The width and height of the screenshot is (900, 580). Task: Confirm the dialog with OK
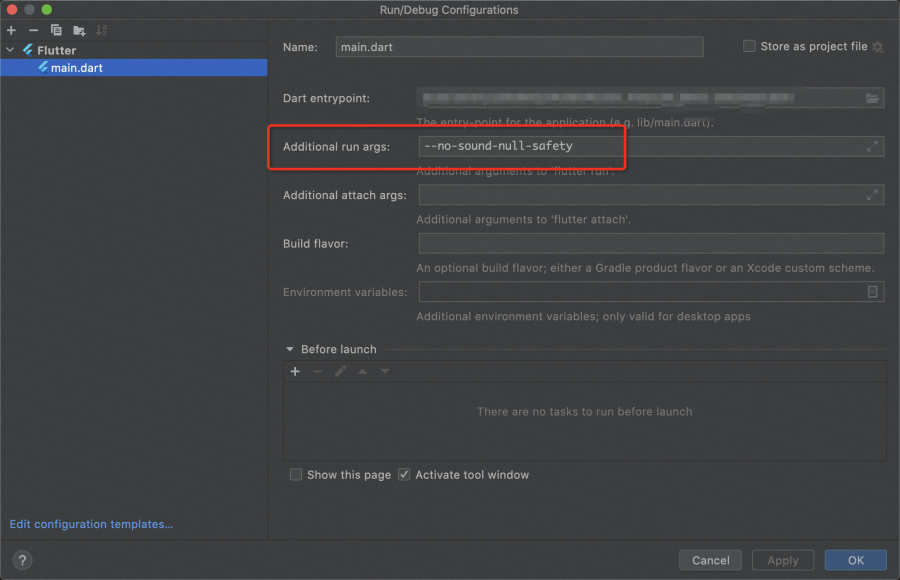coord(855,560)
